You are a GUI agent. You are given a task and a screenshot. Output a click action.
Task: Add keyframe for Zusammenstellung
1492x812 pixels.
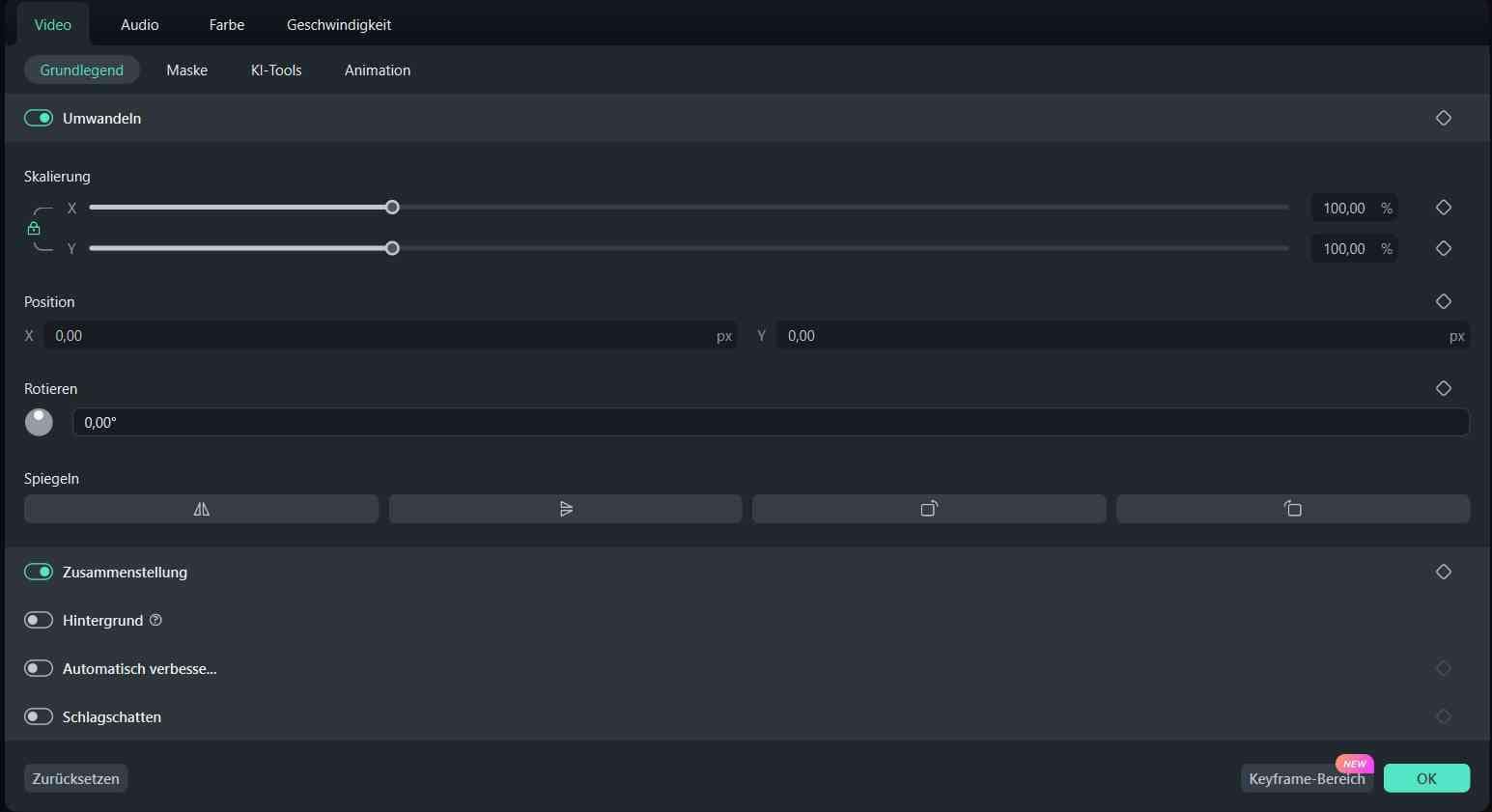tap(1444, 572)
